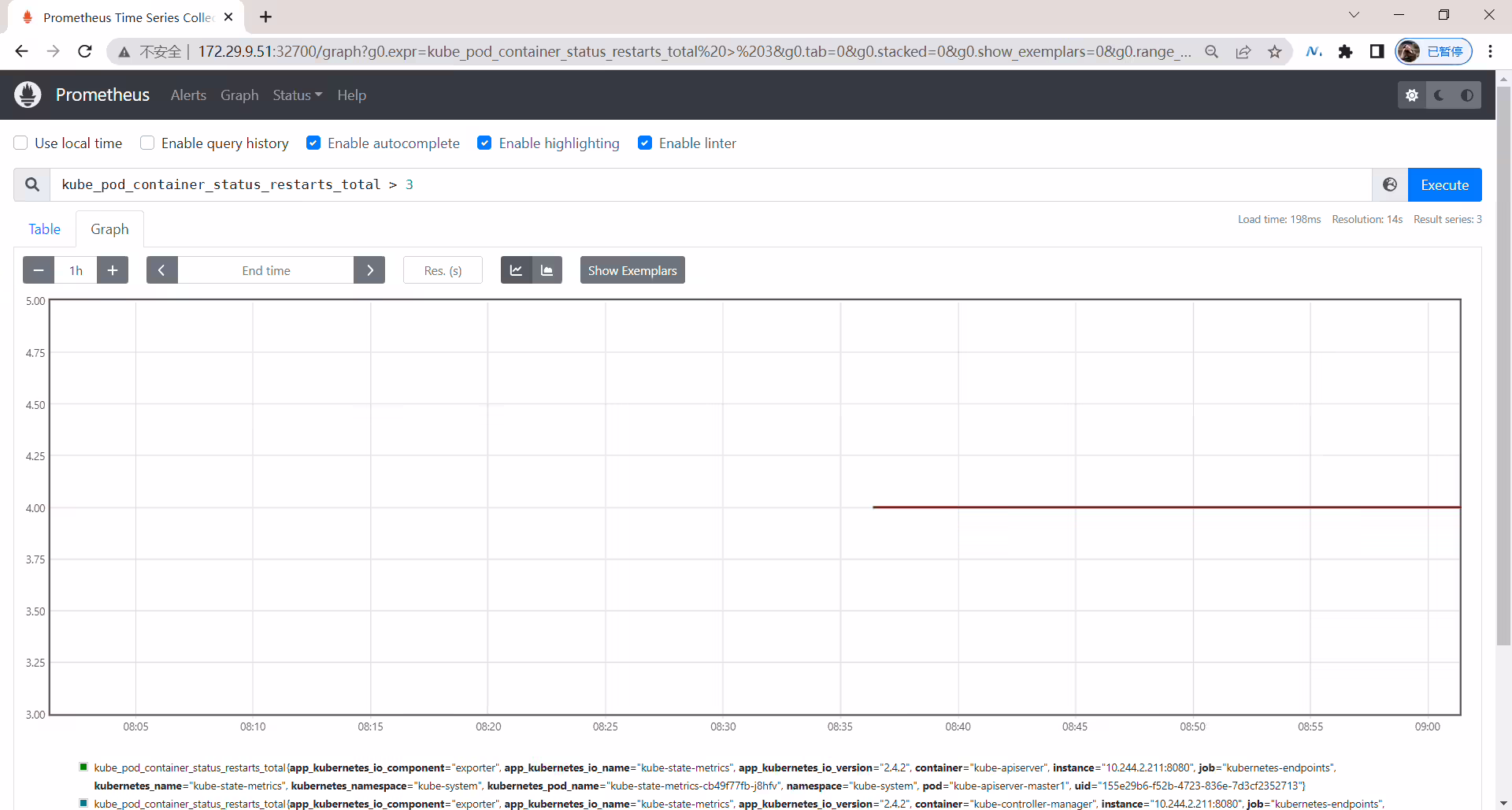Screen dimensions: 1512x810
Task: Switch to the Table tab
Action: 45,229
